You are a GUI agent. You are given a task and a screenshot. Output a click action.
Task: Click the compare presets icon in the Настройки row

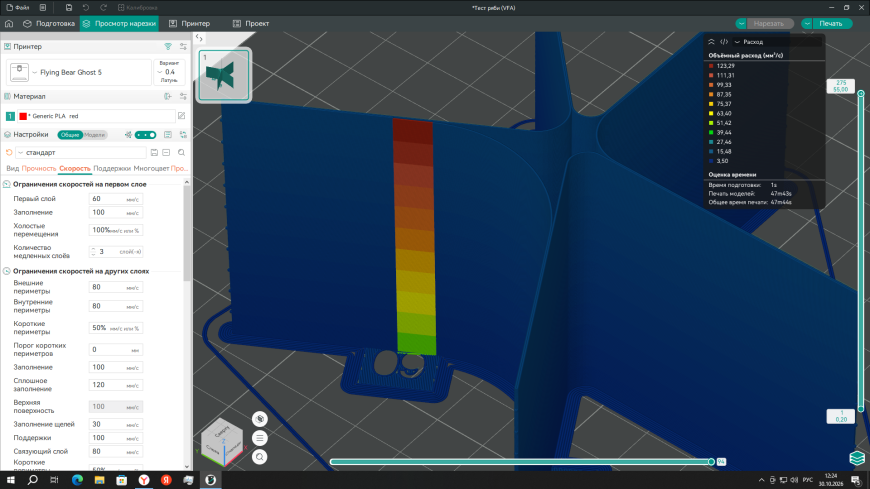pos(183,135)
